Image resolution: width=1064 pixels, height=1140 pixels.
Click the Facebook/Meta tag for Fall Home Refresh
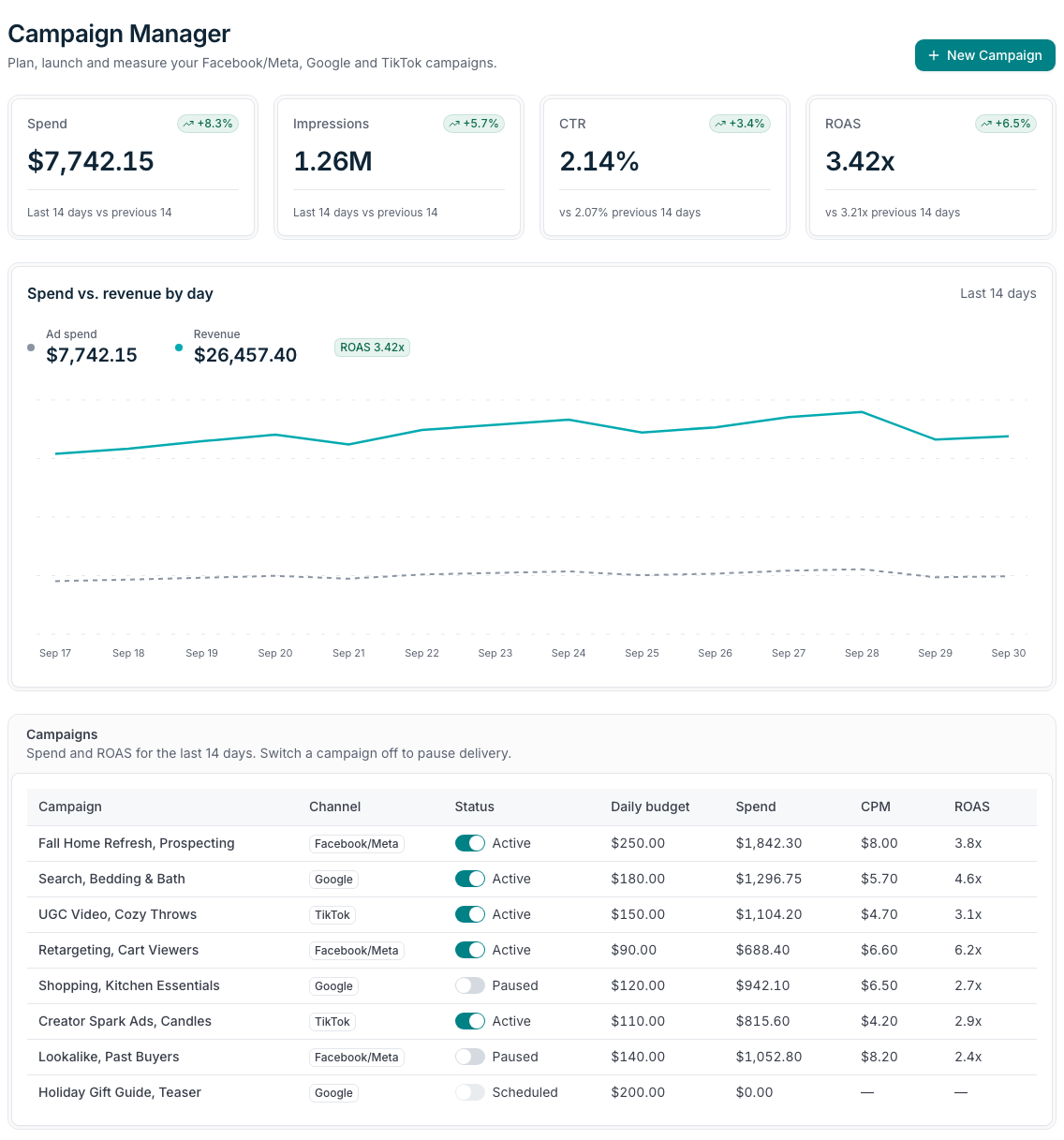point(357,844)
